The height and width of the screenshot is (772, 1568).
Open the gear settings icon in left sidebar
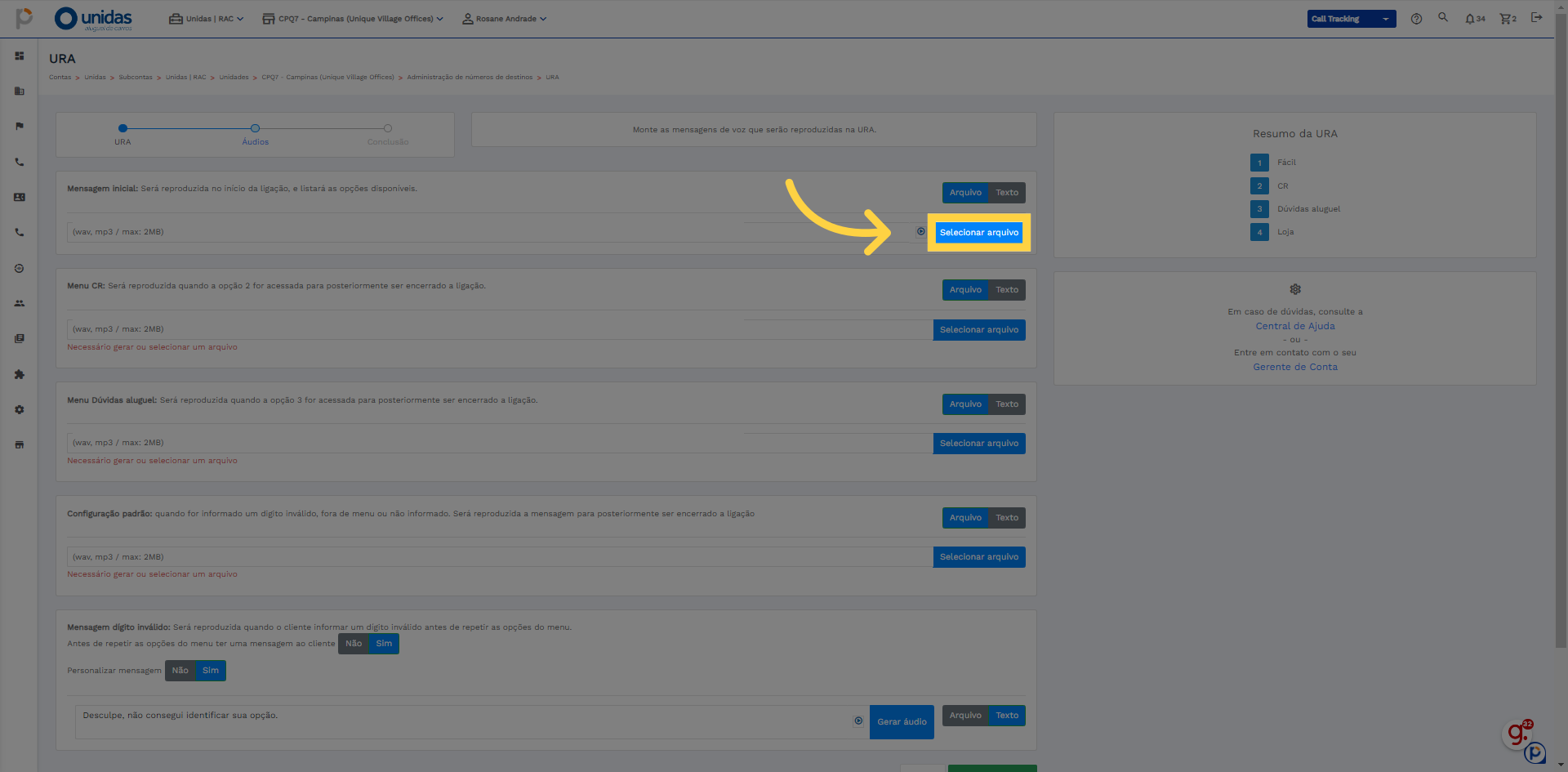pos(20,410)
